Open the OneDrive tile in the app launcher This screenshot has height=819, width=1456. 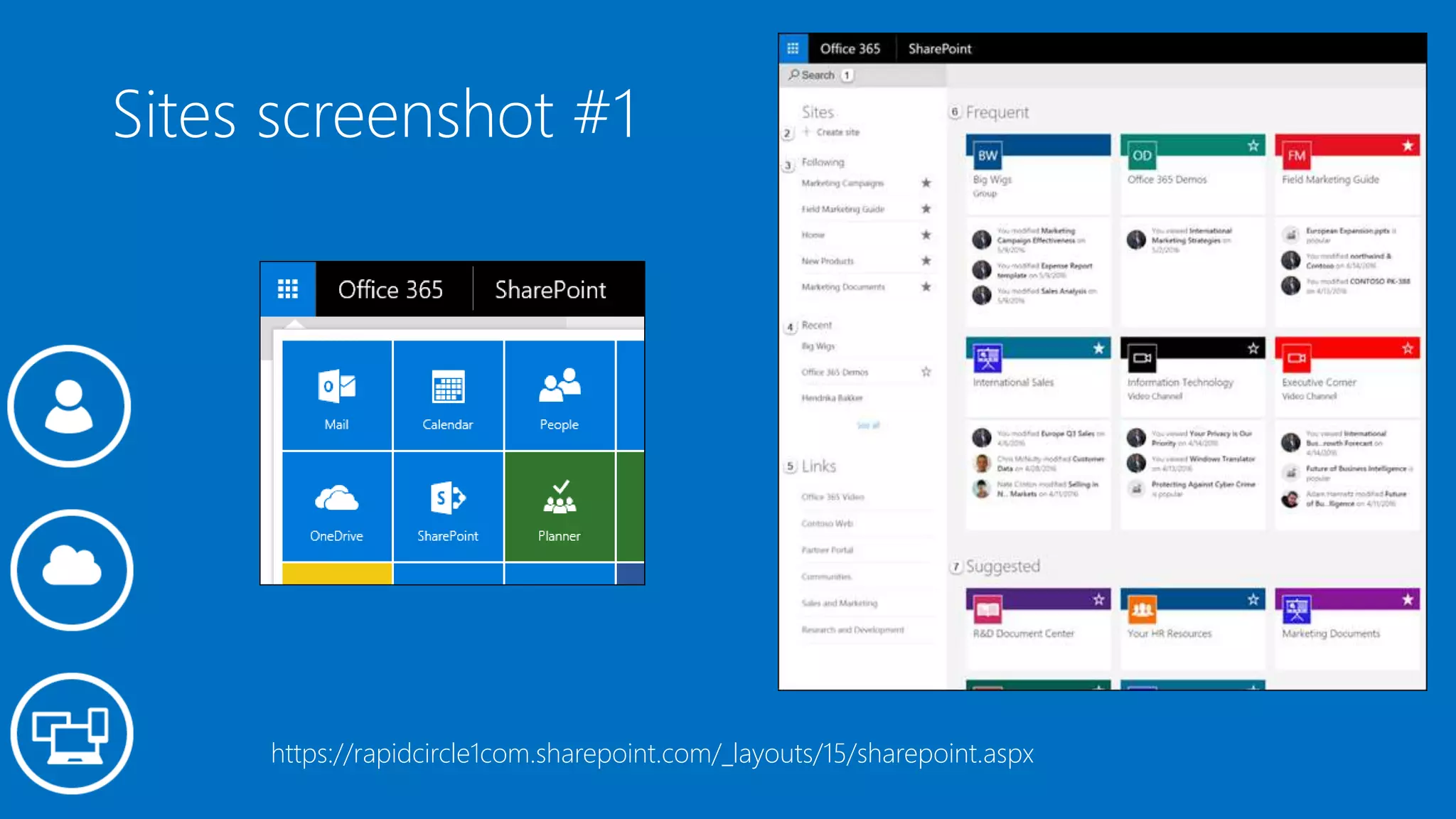click(x=337, y=507)
